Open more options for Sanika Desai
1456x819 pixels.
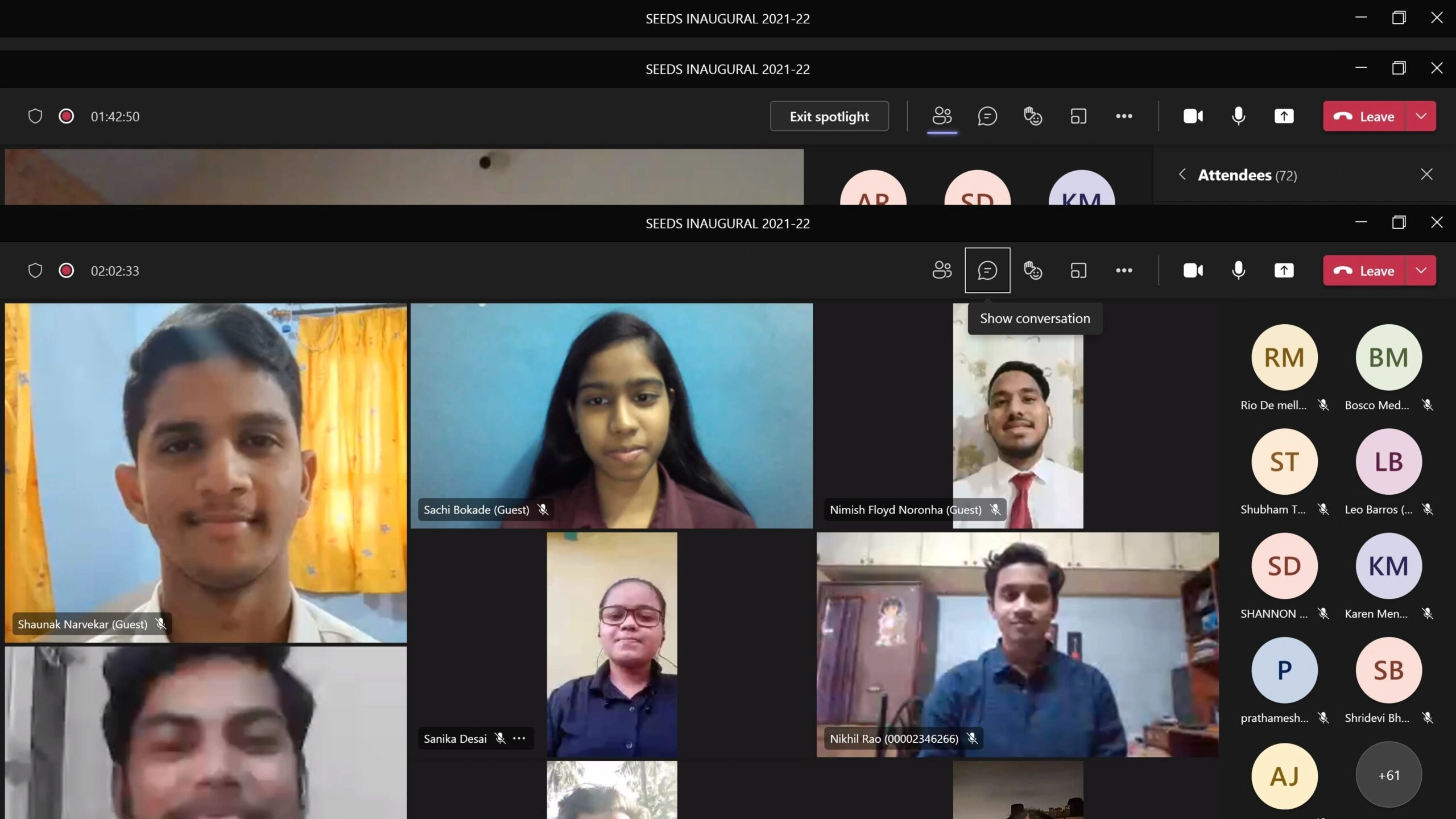pyautogui.click(x=519, y=738)
